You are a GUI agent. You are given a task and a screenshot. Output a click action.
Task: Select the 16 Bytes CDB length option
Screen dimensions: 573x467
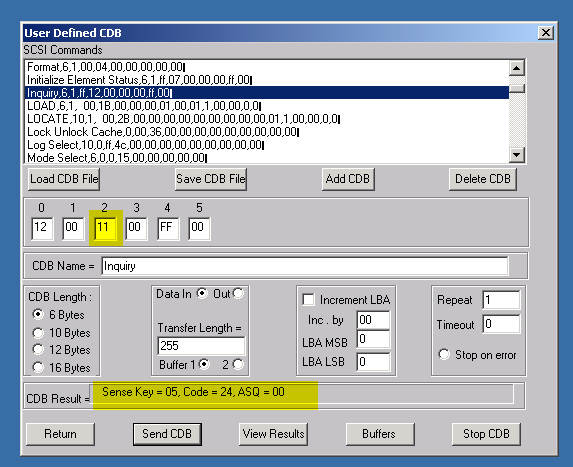coord(38,367)
